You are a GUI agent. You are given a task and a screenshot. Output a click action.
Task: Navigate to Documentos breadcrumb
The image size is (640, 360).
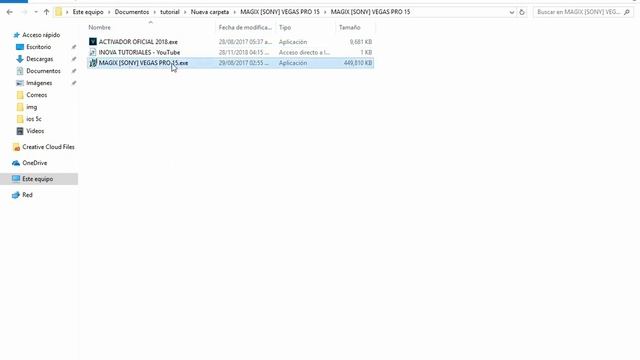click(131, 12)
